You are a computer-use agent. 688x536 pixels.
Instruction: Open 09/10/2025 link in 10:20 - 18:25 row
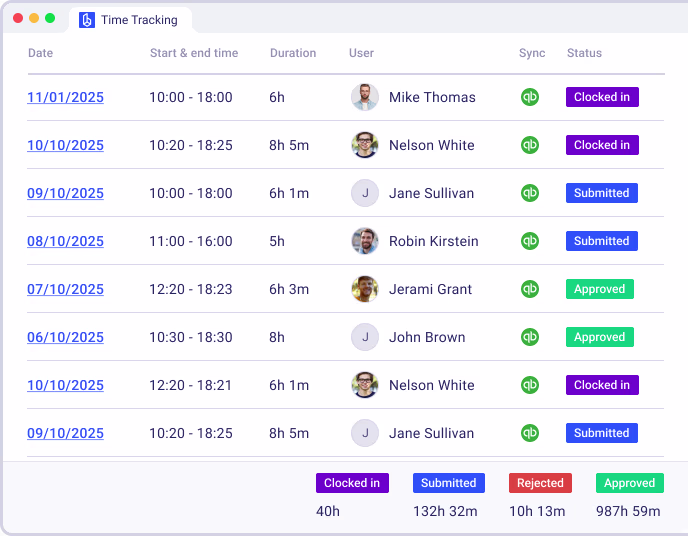coord(65,433)
